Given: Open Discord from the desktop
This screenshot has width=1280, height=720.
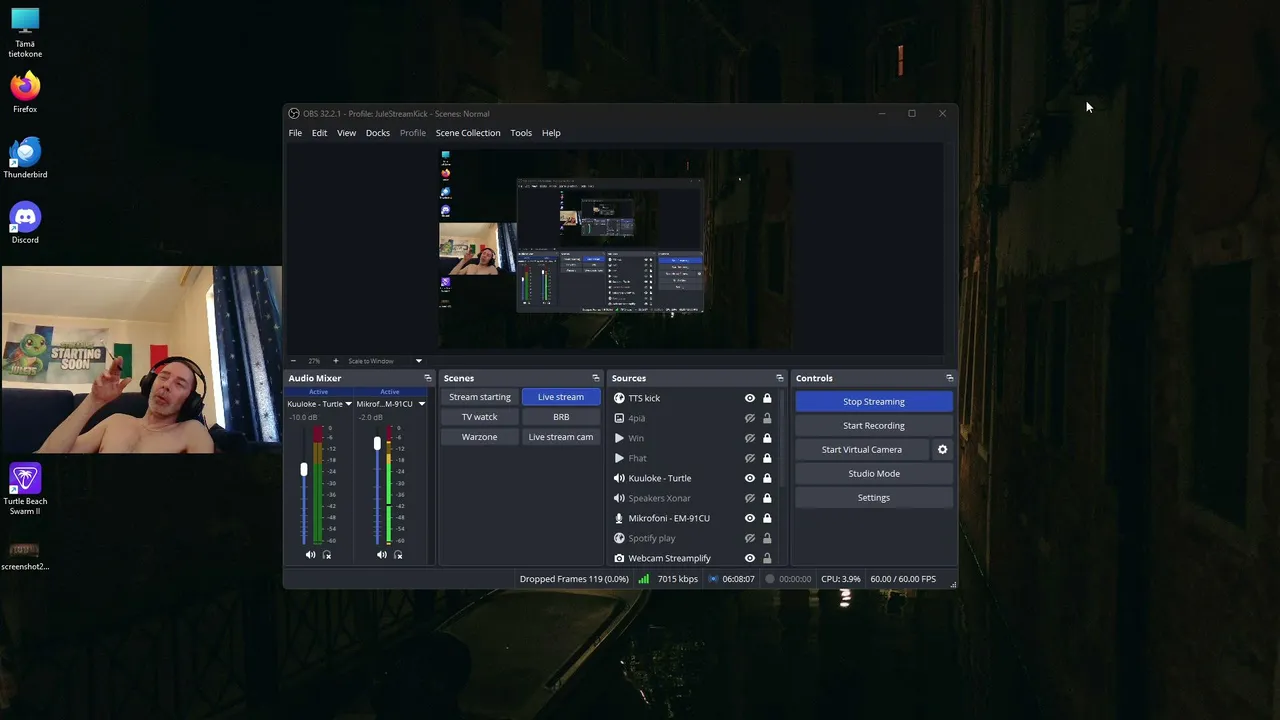Looking at the screenshot, I should [x=25, y=223].
